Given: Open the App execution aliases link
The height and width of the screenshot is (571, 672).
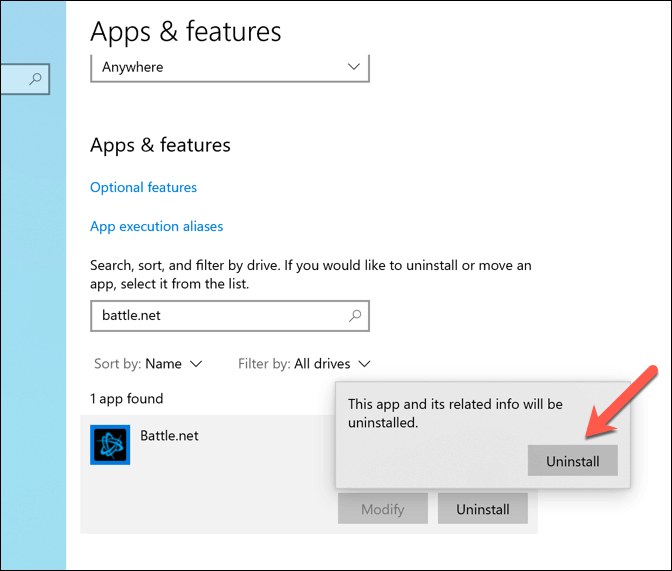Looking at the screenshot, I should 156,226.
